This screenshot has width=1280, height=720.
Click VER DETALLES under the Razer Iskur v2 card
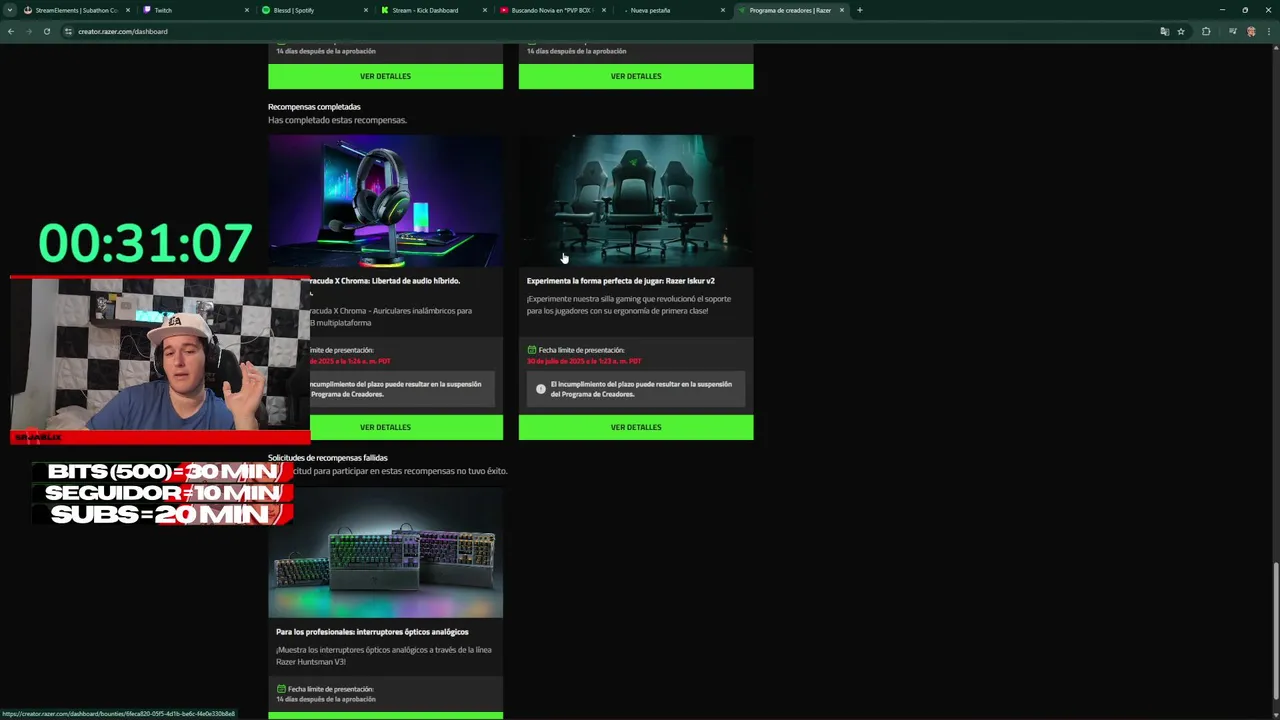[636, 427]
